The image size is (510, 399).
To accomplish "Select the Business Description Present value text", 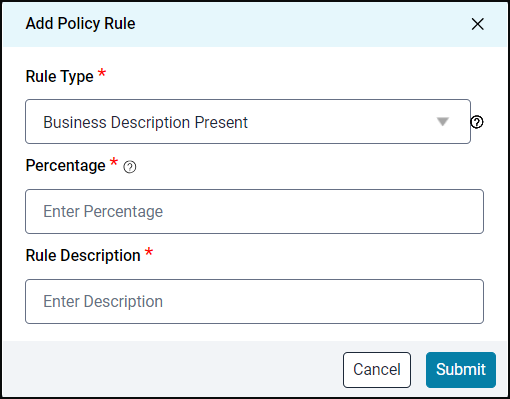I will 146,122.
